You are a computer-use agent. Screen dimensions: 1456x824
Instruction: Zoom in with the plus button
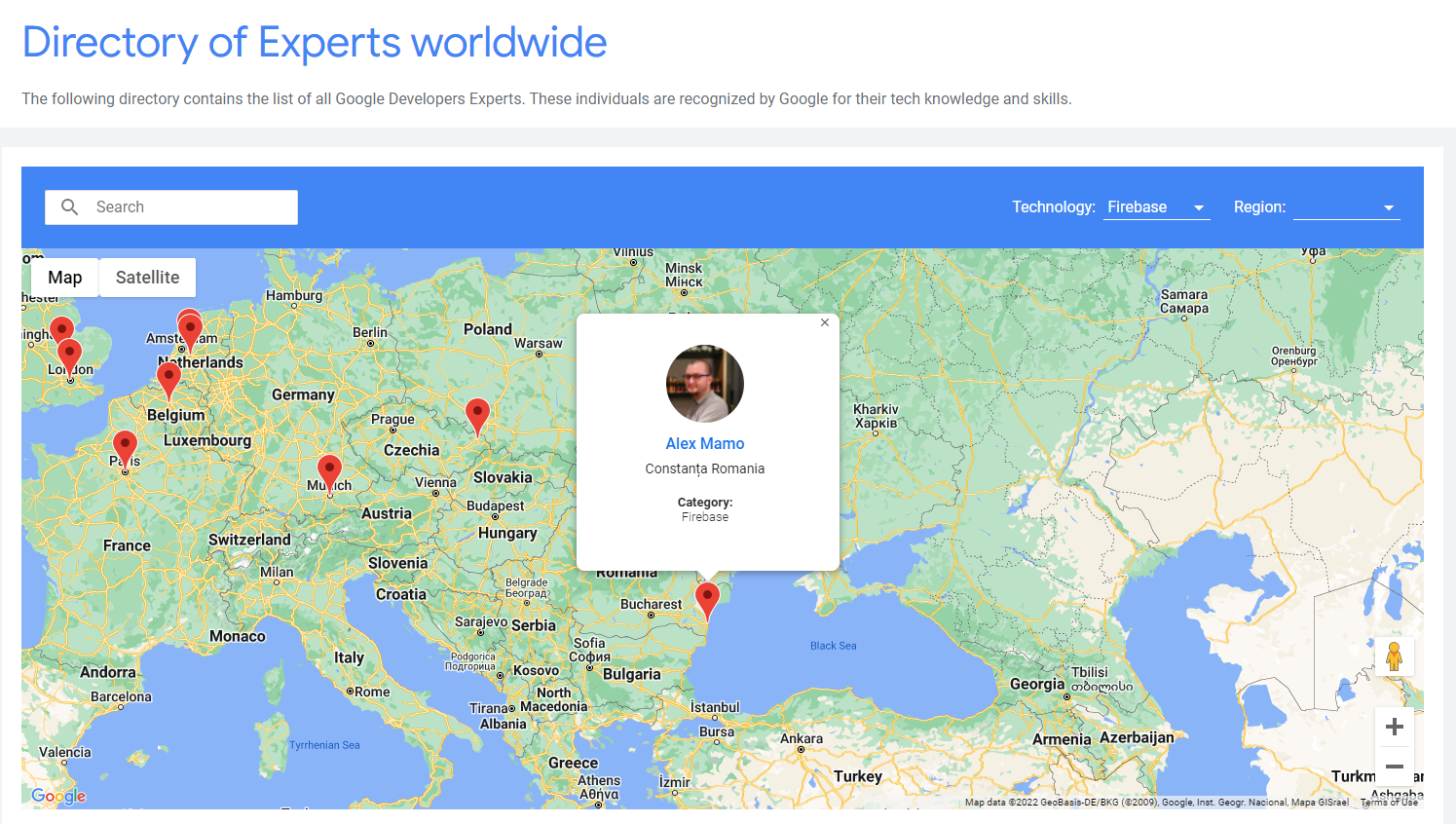pos(1394,727)
